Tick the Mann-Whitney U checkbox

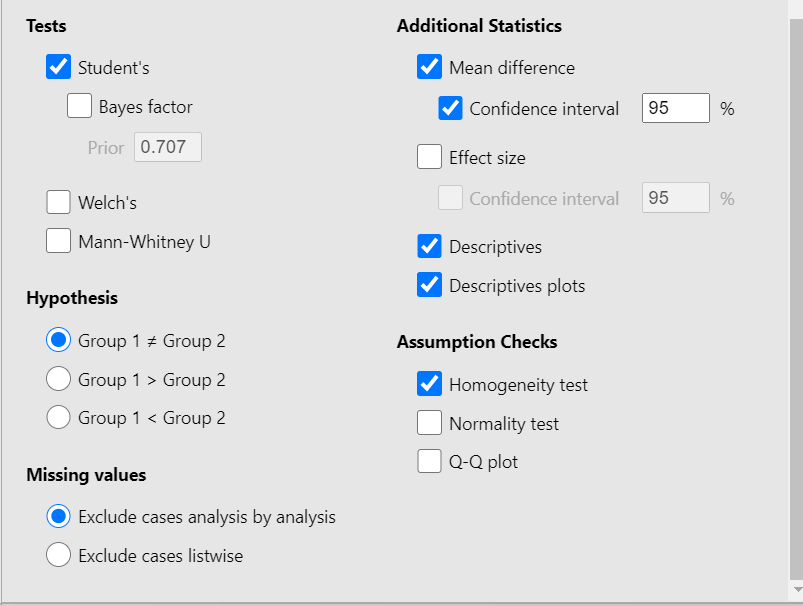pyautogui.click(x=59, y=241)
